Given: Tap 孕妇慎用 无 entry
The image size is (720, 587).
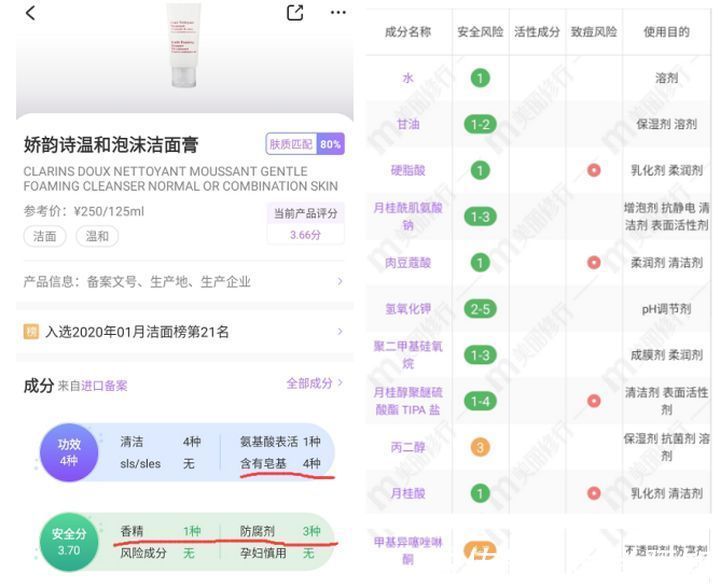Looking at the screenshot, I should 277,553.
